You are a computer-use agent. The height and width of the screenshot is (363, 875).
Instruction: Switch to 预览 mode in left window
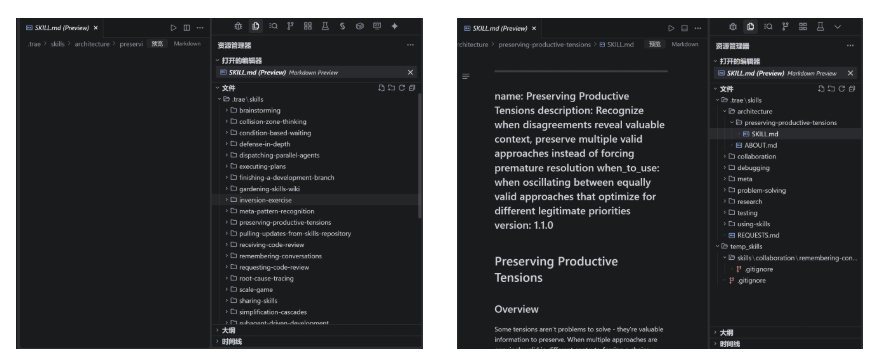point(158,44)
